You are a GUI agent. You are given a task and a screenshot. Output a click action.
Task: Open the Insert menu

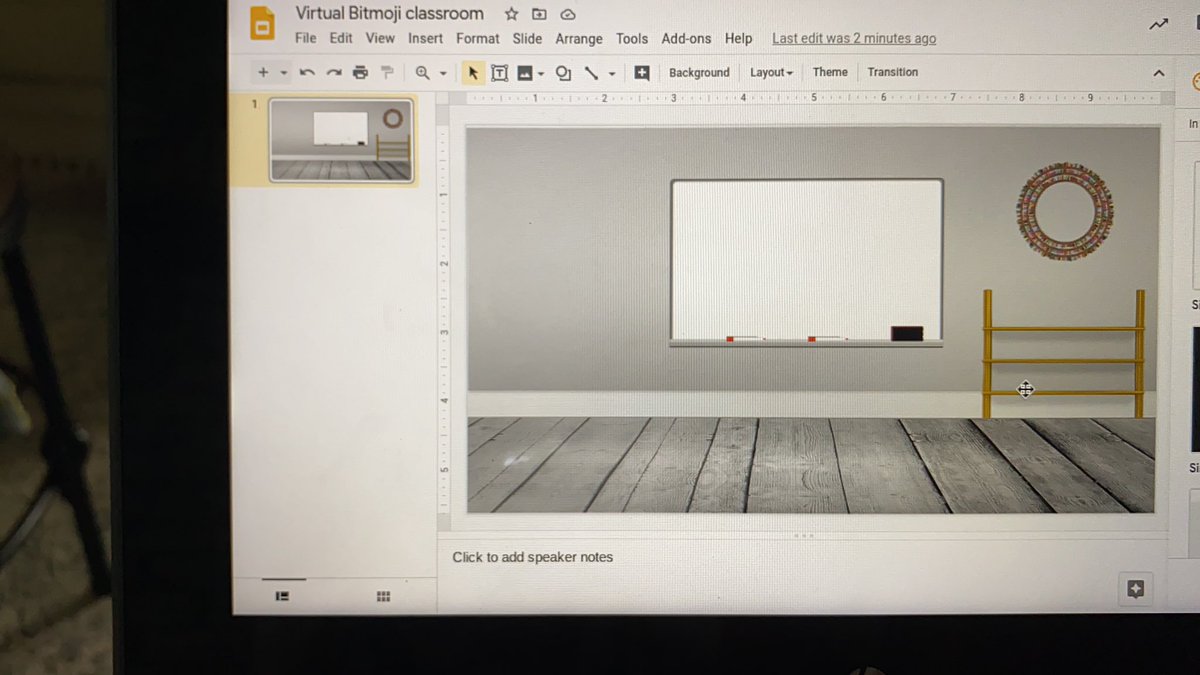coord(425,38)
